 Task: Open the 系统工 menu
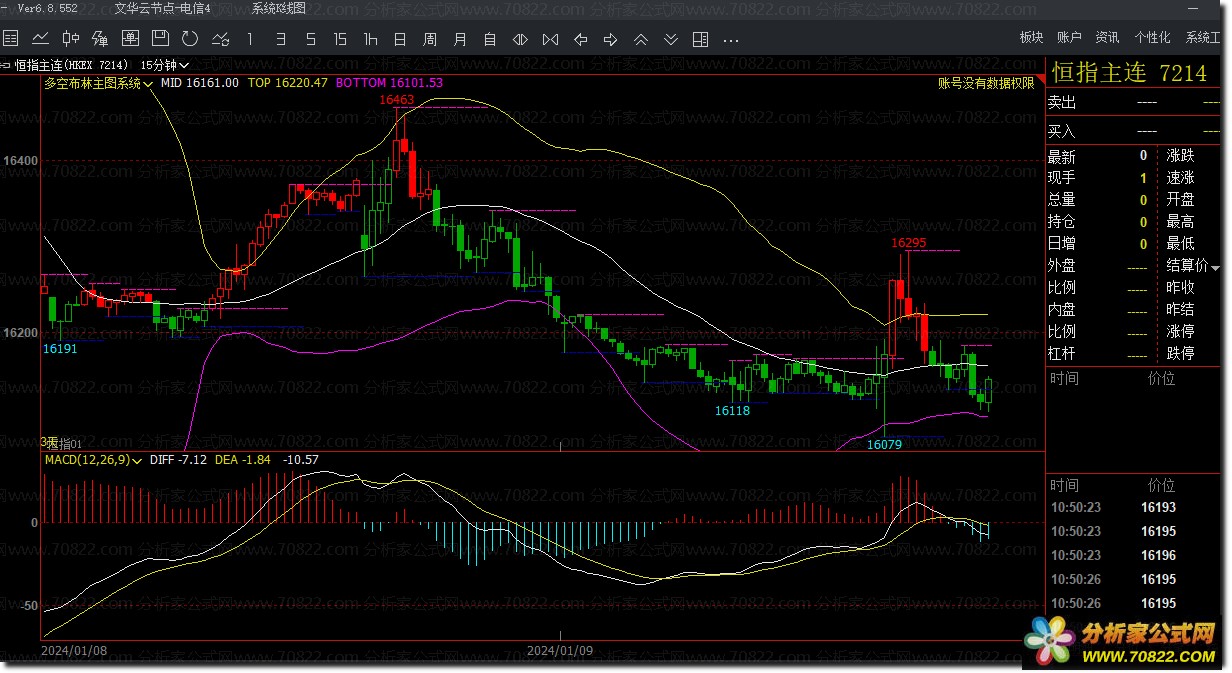[x=1203, y=37]
